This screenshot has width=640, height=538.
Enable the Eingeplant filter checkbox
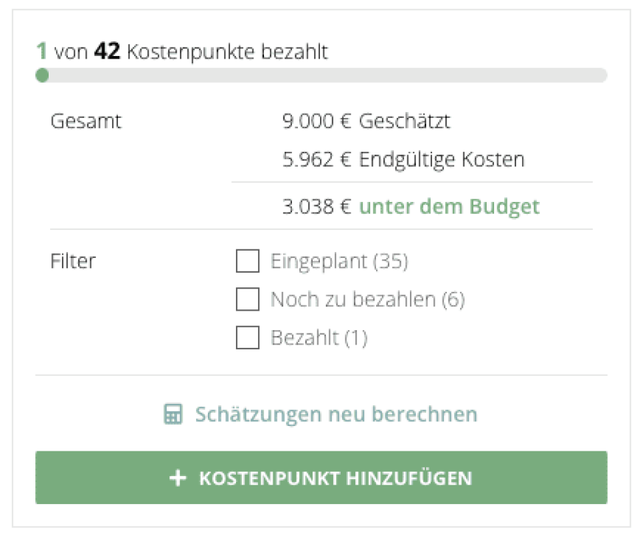point(247,262)
